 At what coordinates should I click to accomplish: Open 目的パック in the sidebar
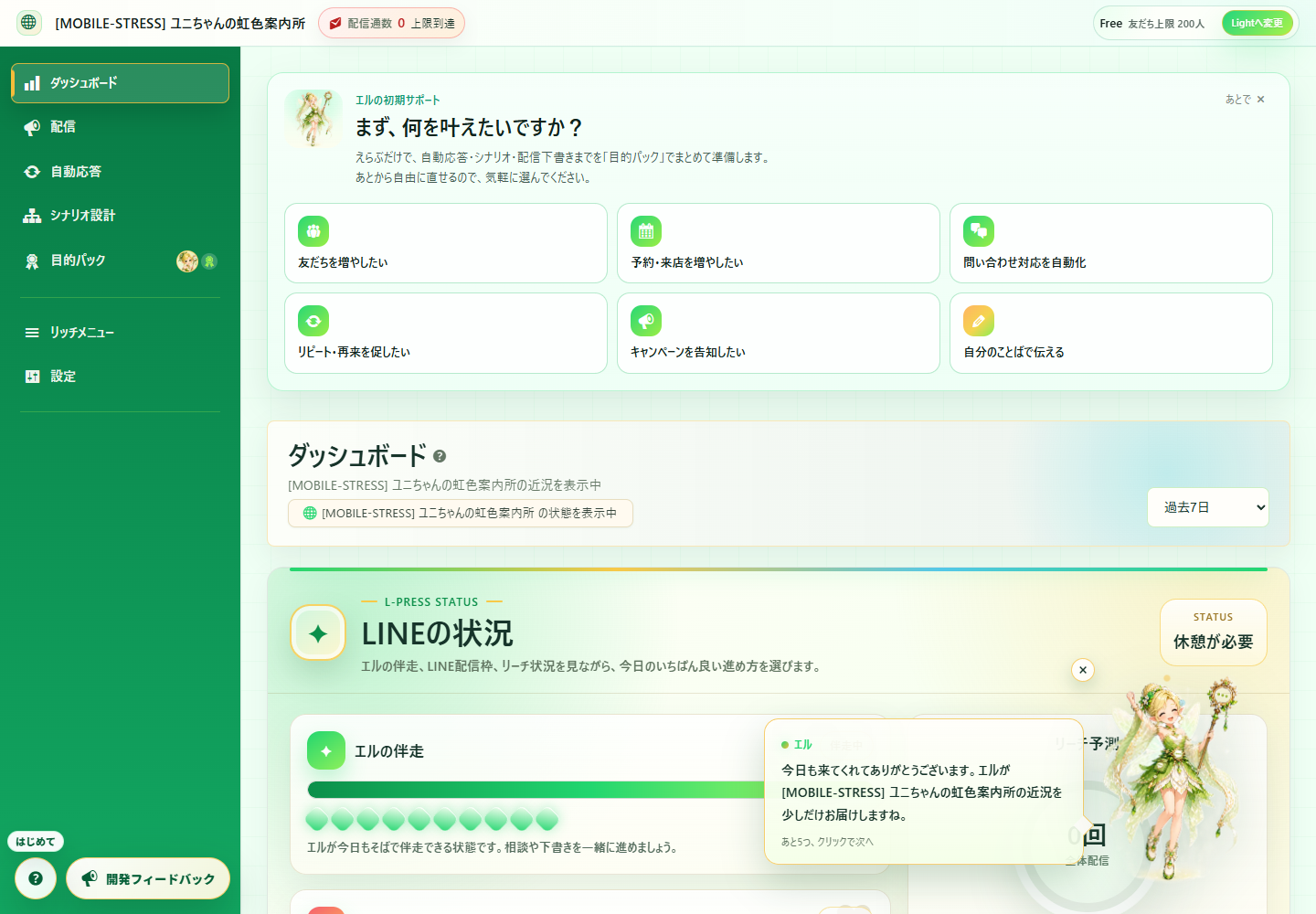click(120, 260)
